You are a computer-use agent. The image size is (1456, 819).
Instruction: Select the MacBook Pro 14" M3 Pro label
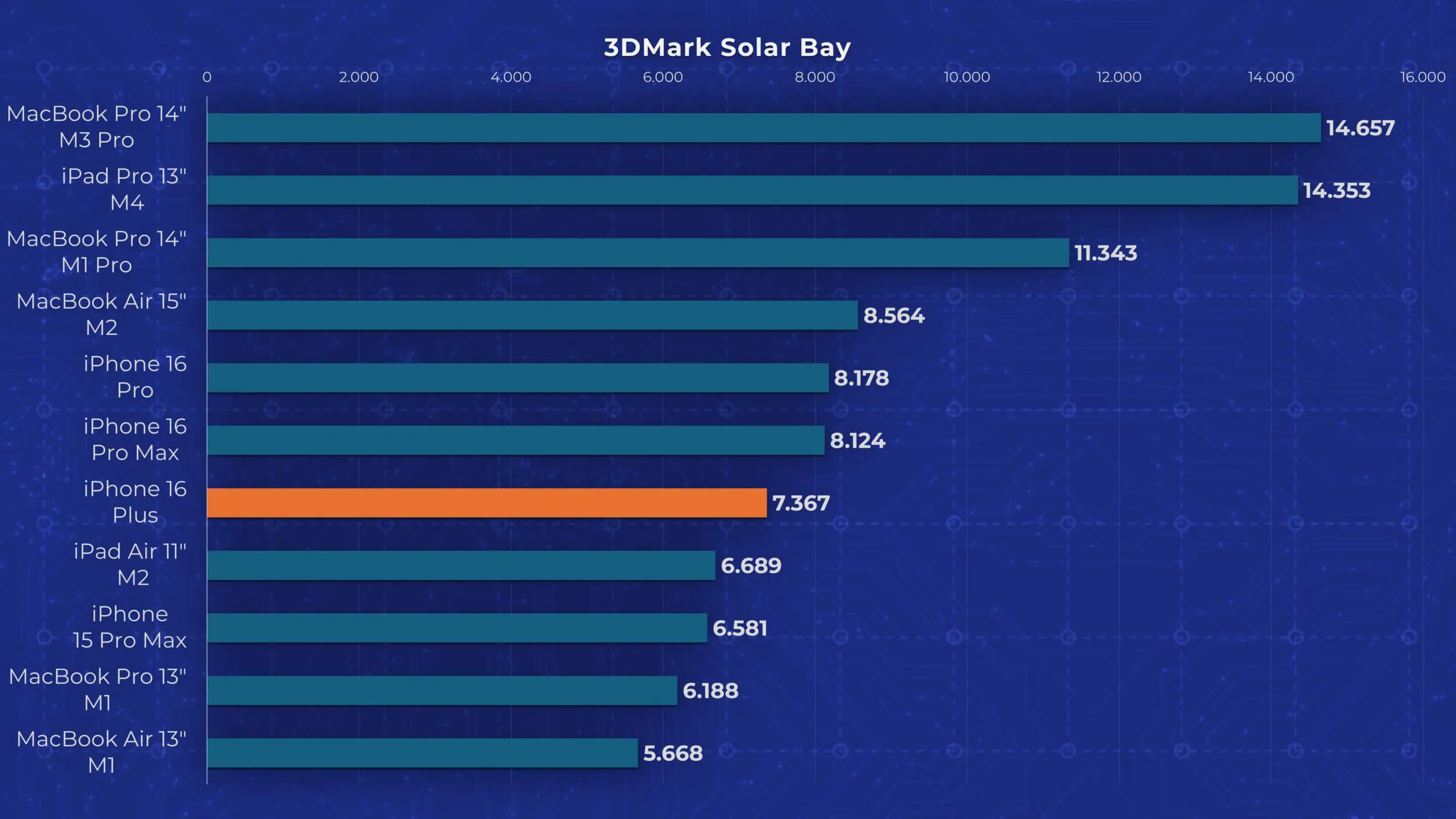click(97, 127)
